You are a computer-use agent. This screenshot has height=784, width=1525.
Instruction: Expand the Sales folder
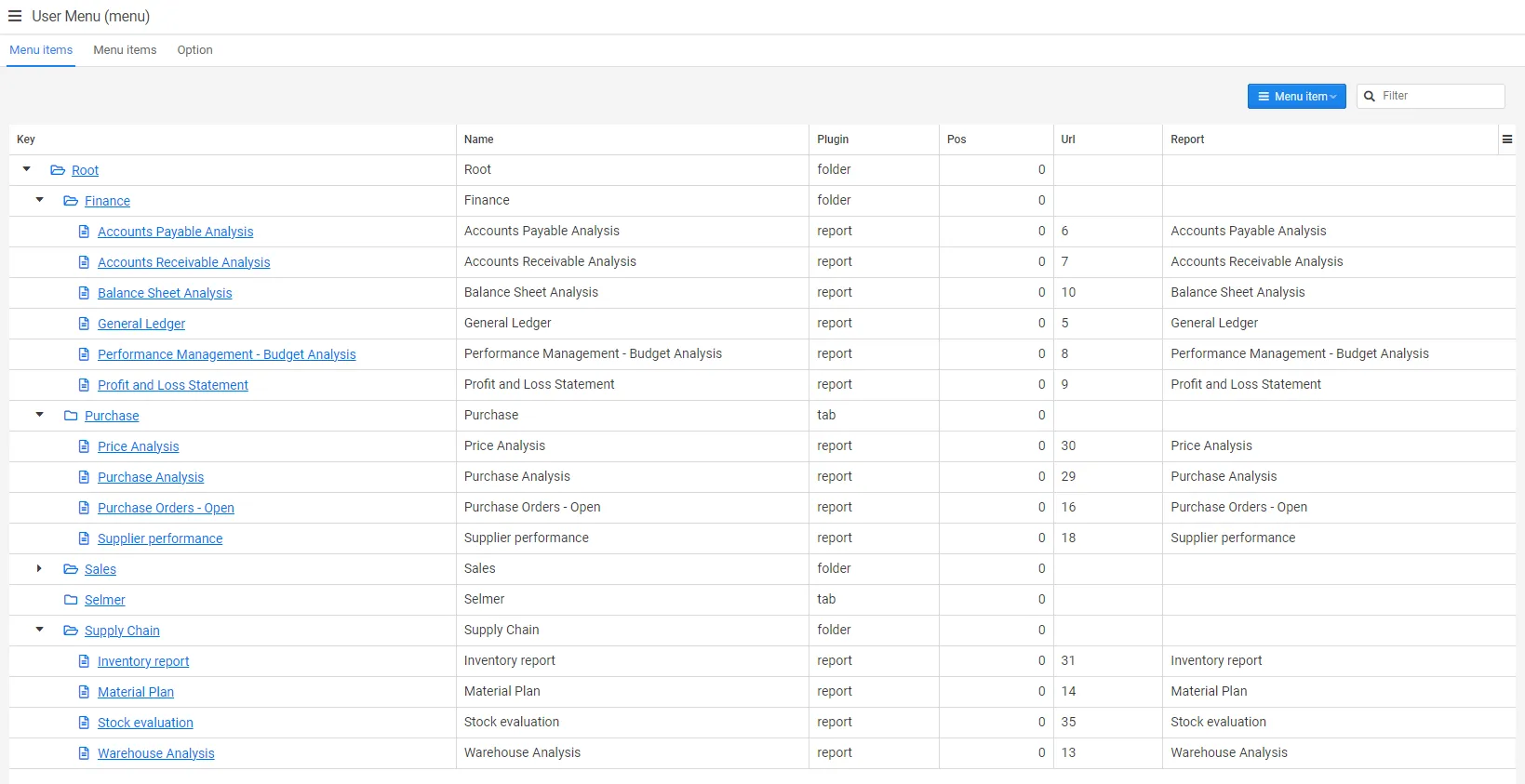pyautogui.click(x=39, y=568)
